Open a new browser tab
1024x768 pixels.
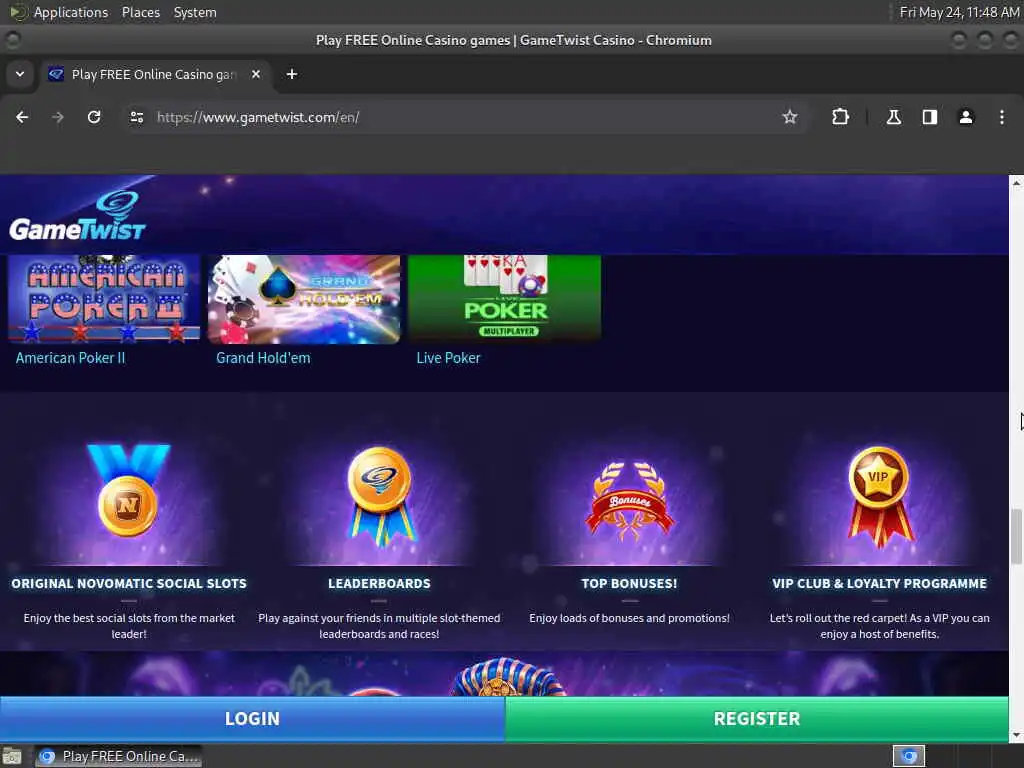pyautogui.click(x=292, y=74)
